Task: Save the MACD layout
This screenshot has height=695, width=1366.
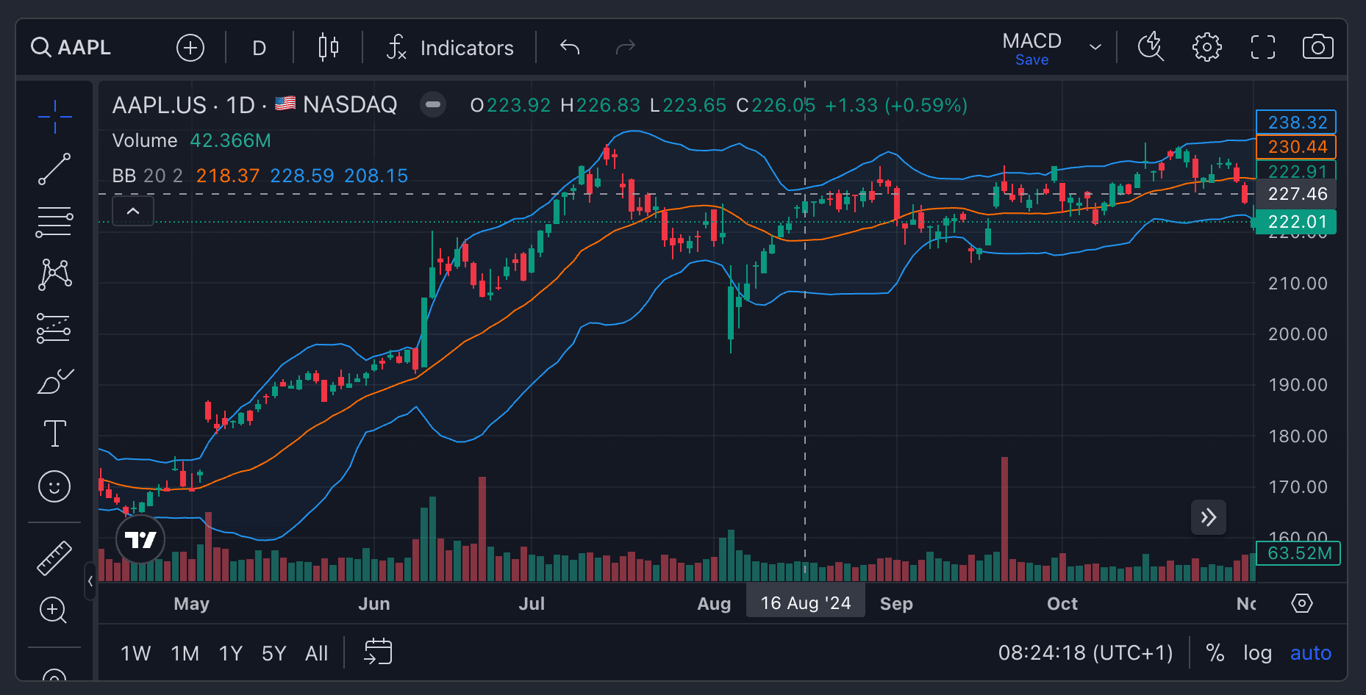Action: [x=1032, y=60]
